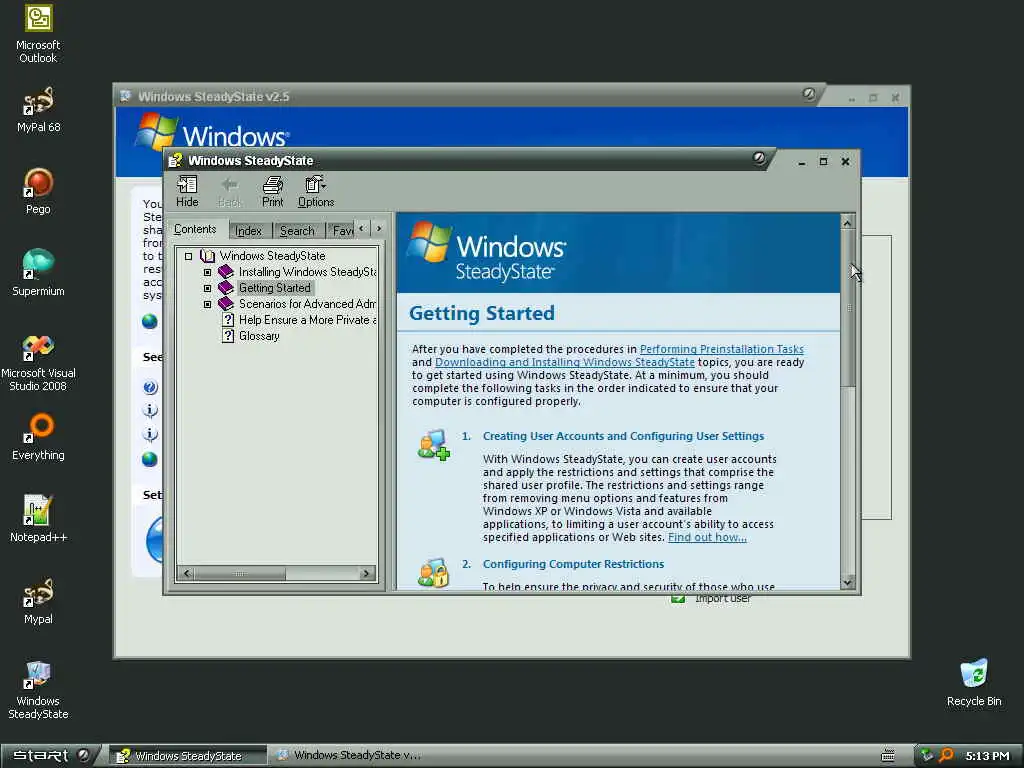Viewport: 1024px width, 768px height.
Task: Click the help page scroll-up arrow
Action: coord(848,223)
